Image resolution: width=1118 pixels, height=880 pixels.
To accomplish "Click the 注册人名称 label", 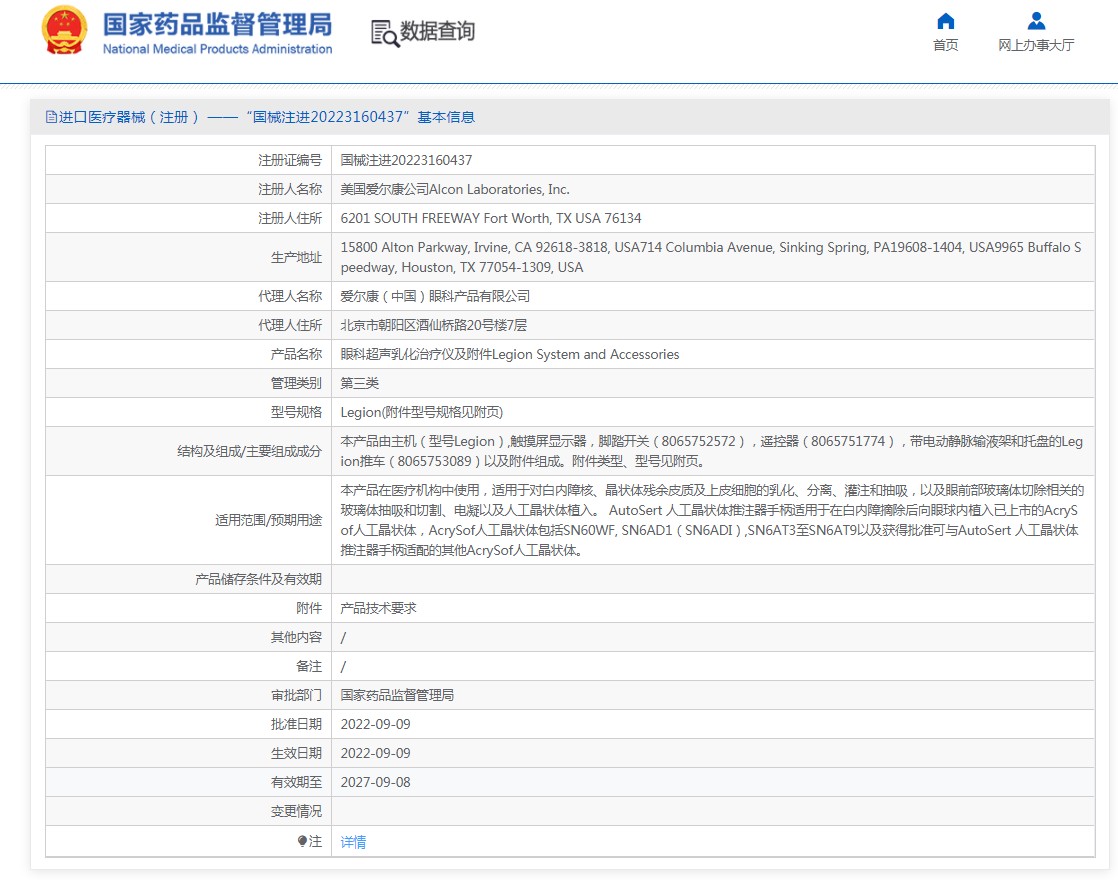I will (x=289, y=189).
